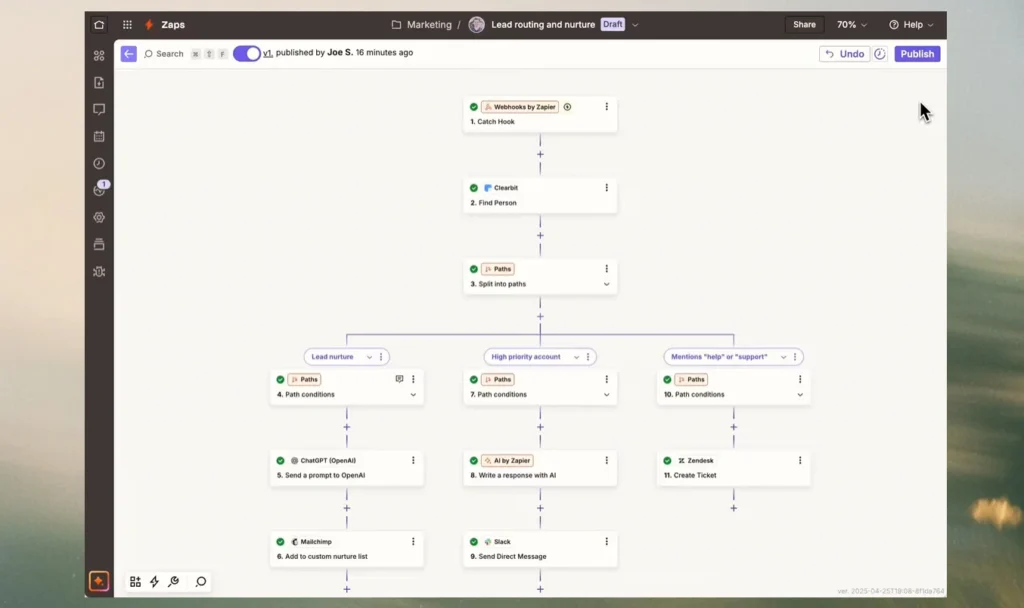Open the calendar icon in left sidebar
This screenshot has height=608, width=1024.
[99, 136]
